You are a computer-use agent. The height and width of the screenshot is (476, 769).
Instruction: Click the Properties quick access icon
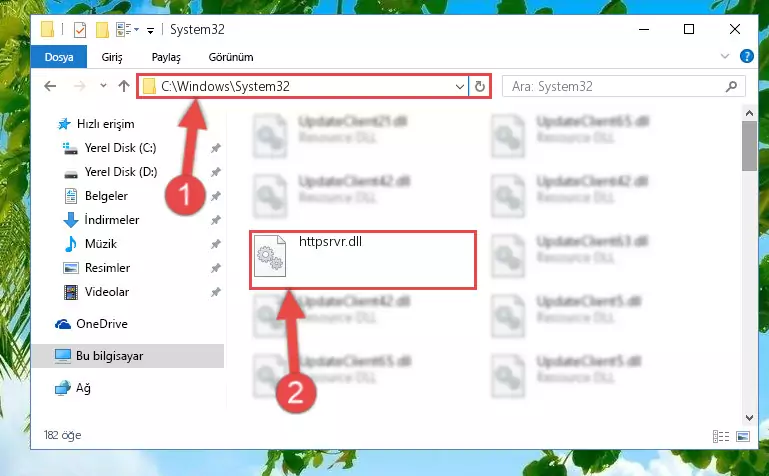(79, 30)
